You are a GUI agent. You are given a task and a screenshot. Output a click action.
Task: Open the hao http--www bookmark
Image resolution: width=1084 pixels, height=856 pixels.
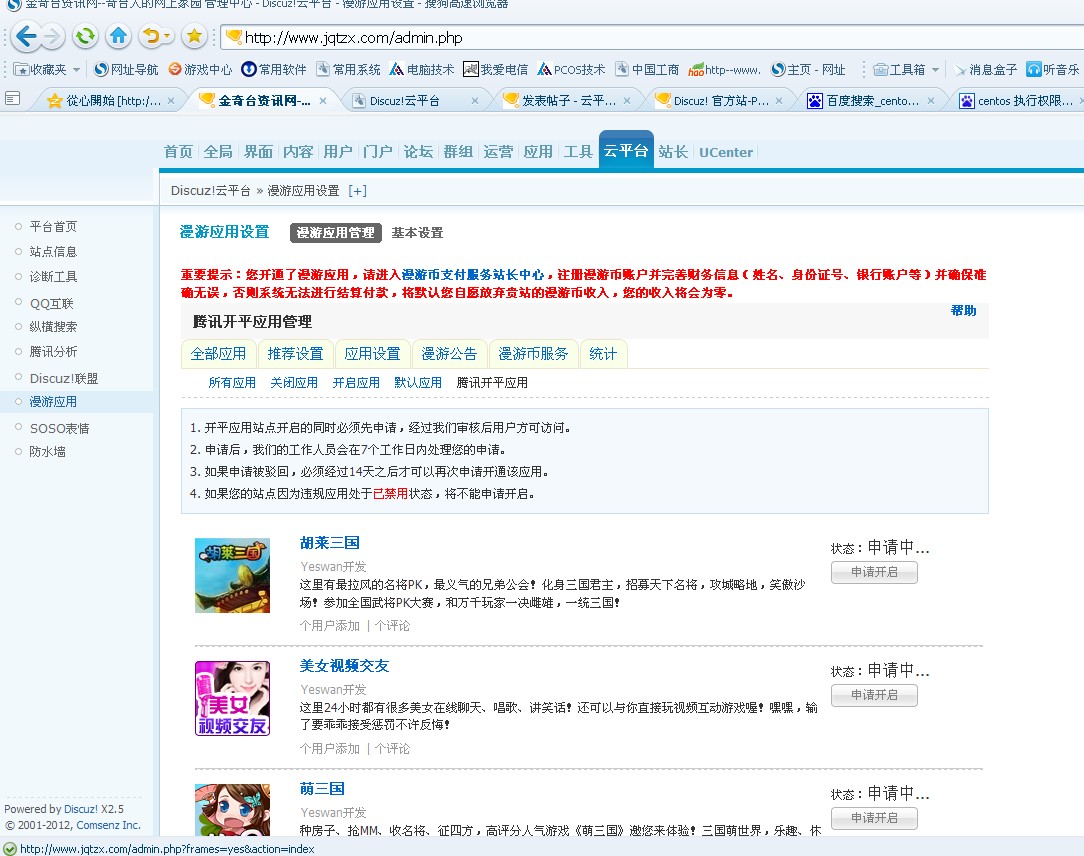click(x=725, y=70)
